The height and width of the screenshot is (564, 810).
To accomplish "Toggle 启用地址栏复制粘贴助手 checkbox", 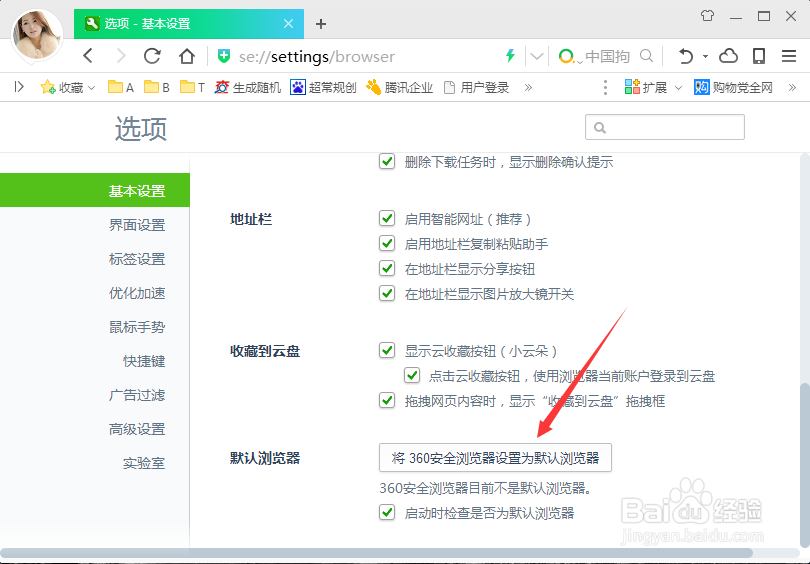I will point(387,243).
